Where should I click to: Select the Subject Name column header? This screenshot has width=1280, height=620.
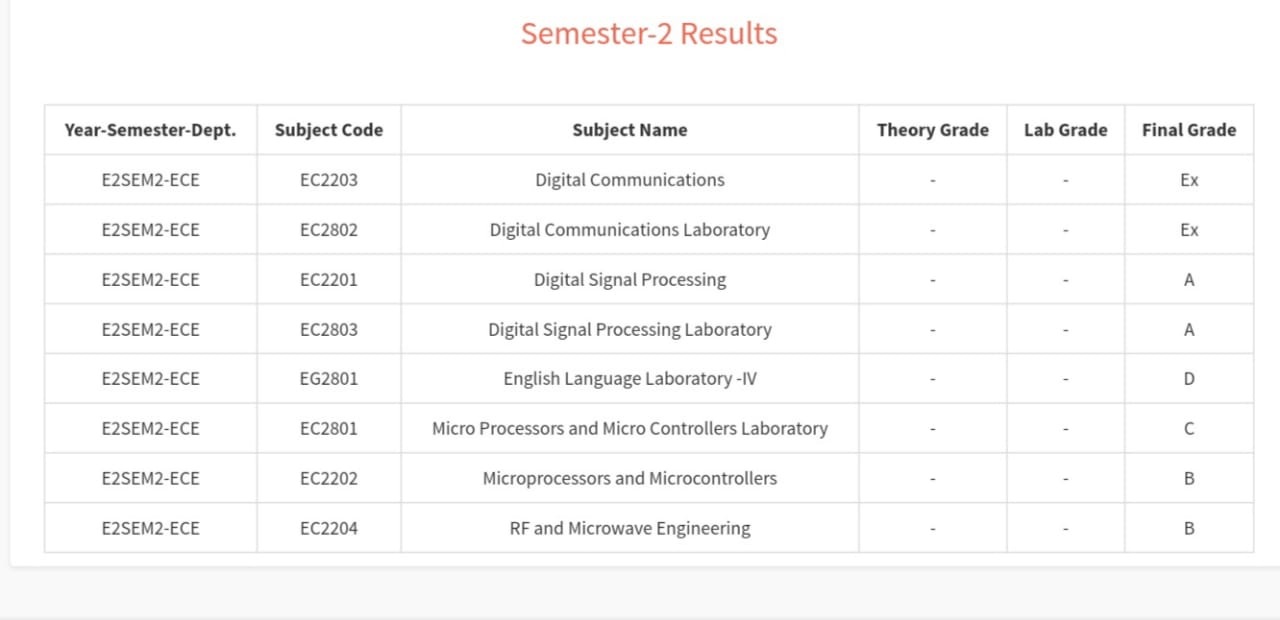630,130
